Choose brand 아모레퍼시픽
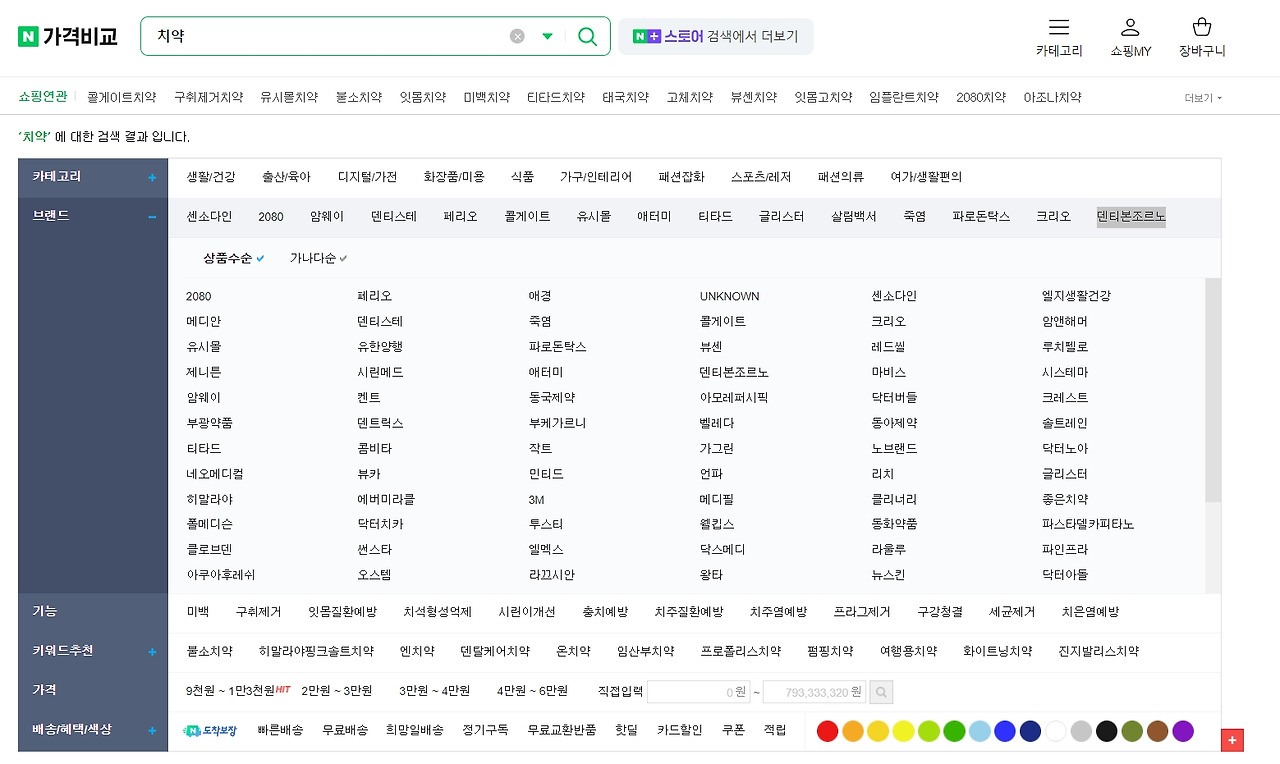 pos(734,397)
